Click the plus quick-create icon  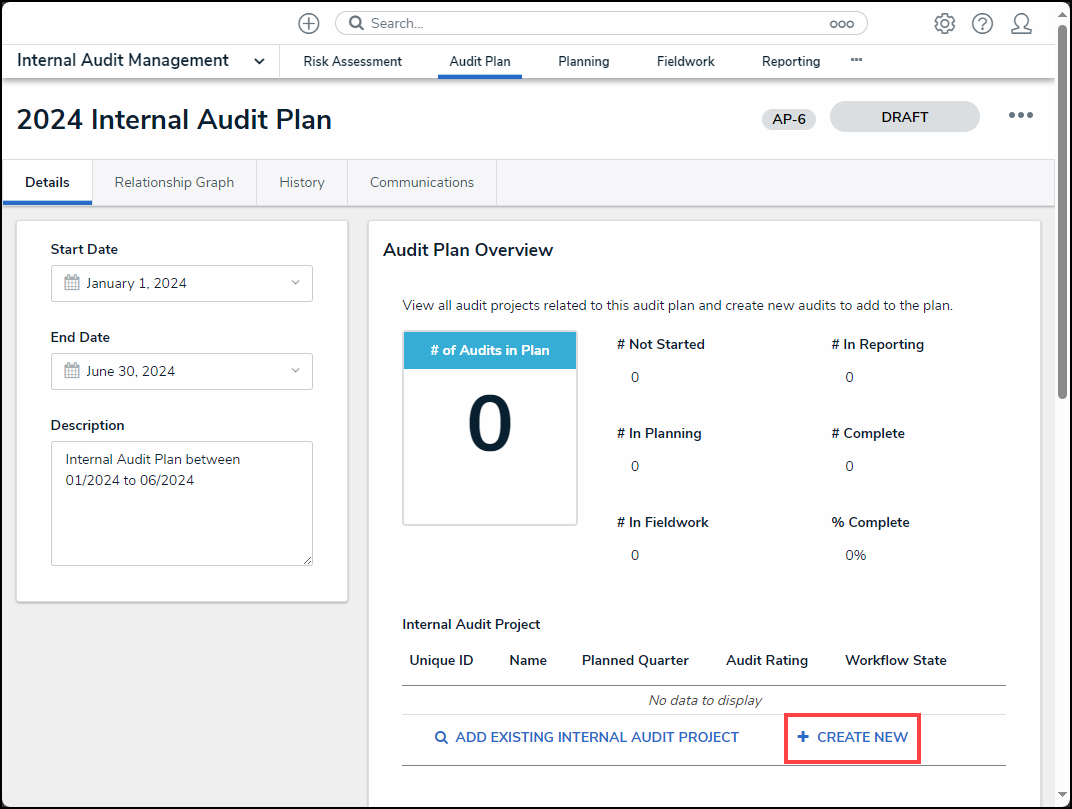[x=309, y=23]
